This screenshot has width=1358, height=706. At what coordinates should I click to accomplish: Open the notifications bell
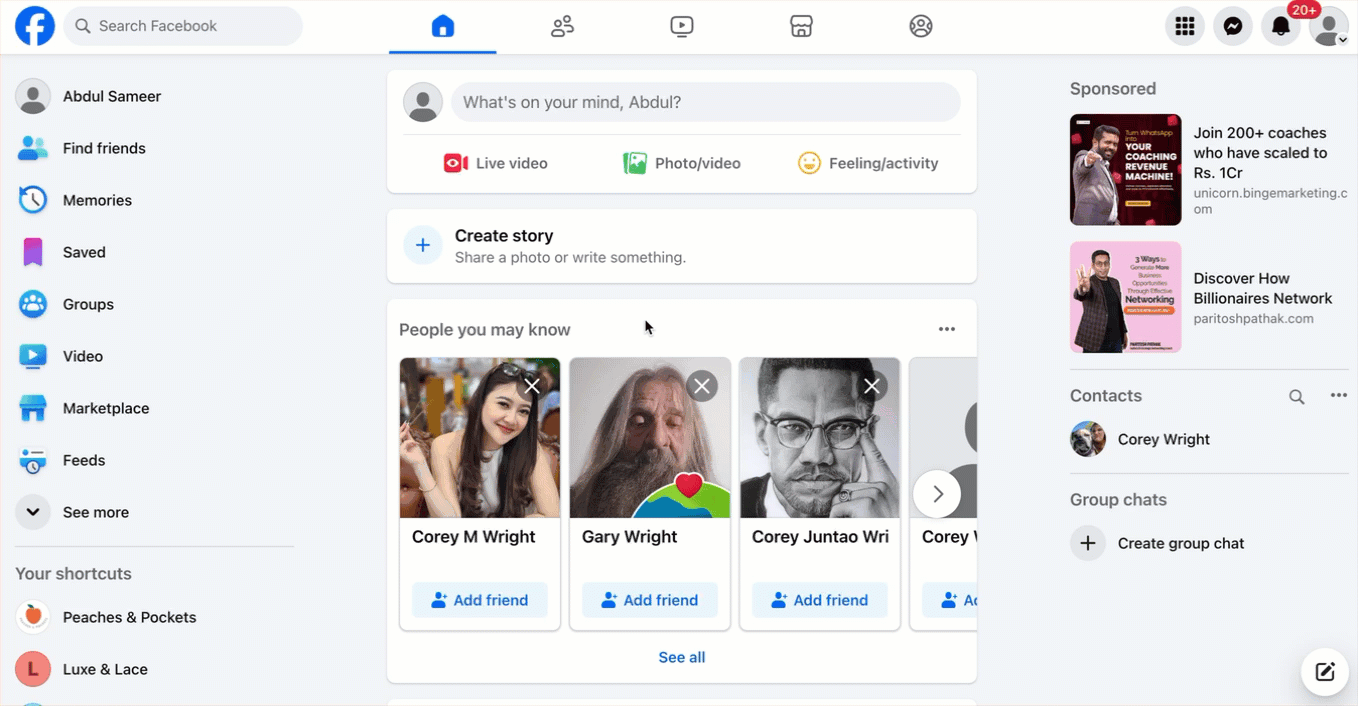click(1281, 27)
